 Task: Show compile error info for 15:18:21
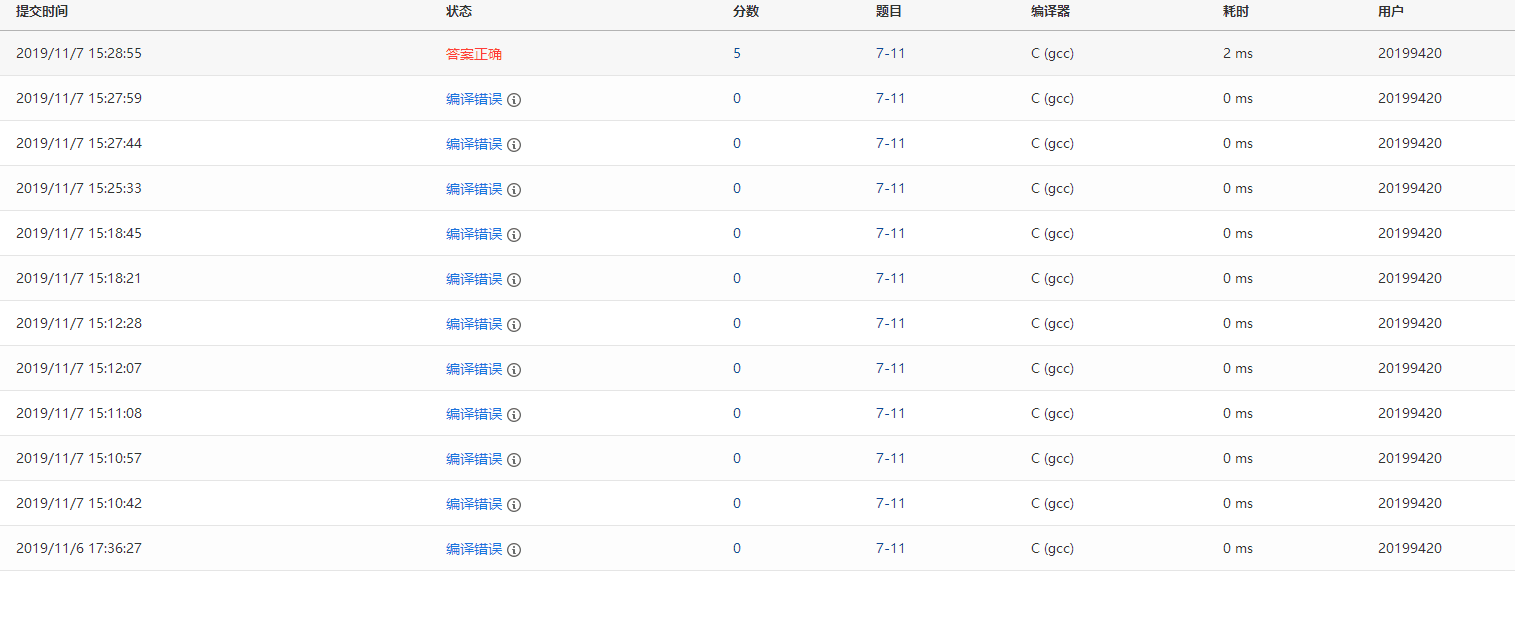pos(514,280)
